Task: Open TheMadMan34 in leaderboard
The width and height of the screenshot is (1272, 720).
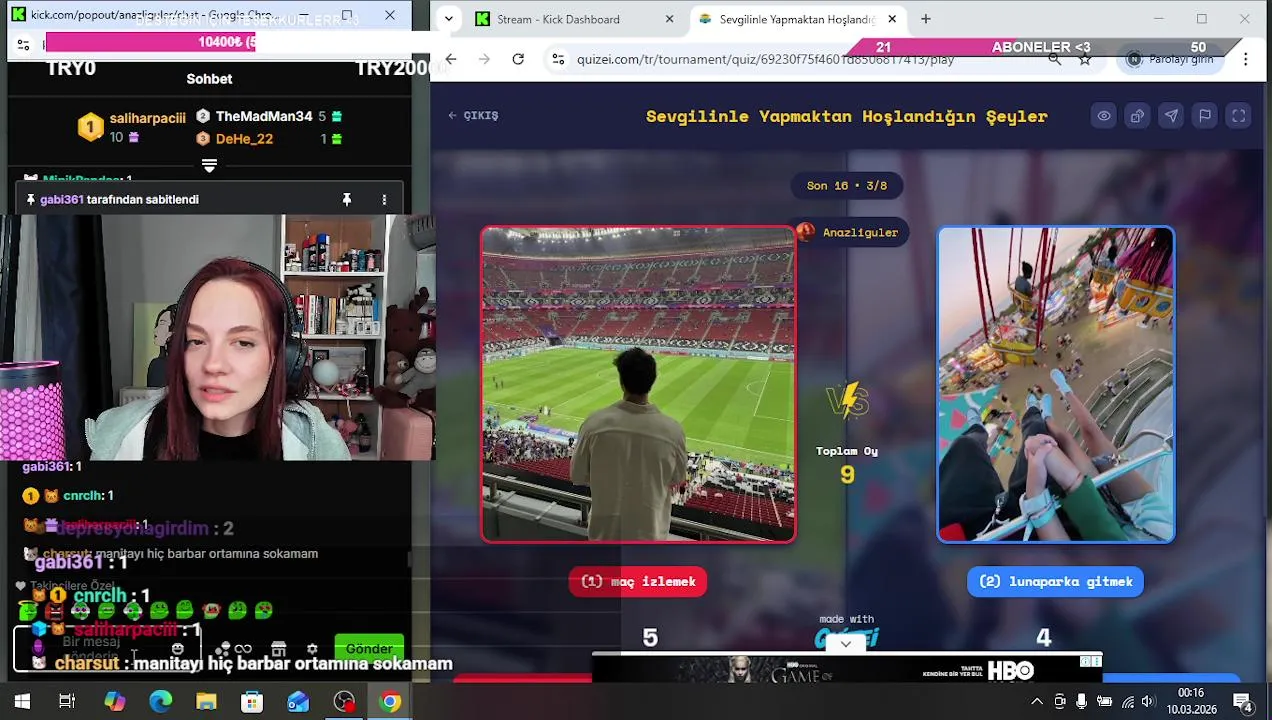Action: (x=264, y=117)
